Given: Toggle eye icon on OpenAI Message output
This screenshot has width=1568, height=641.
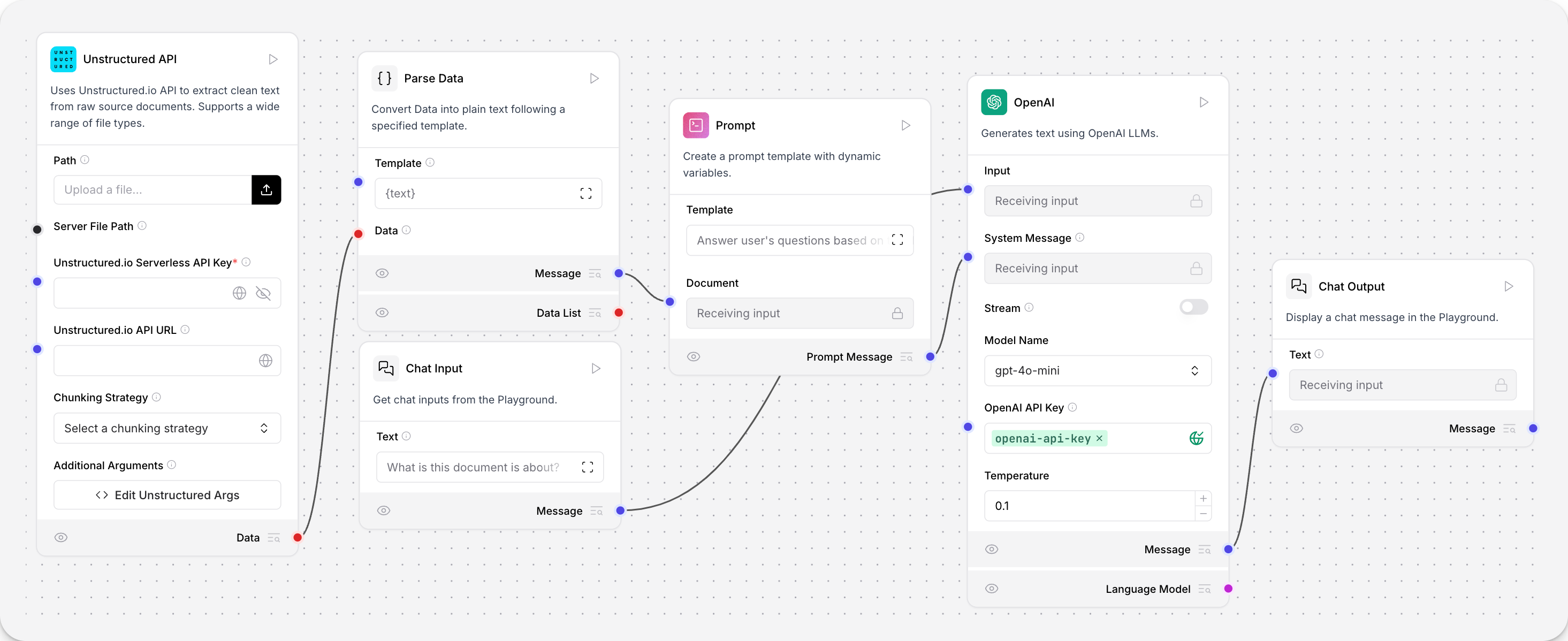Looking at the screenshot, I should pos(992,550).
